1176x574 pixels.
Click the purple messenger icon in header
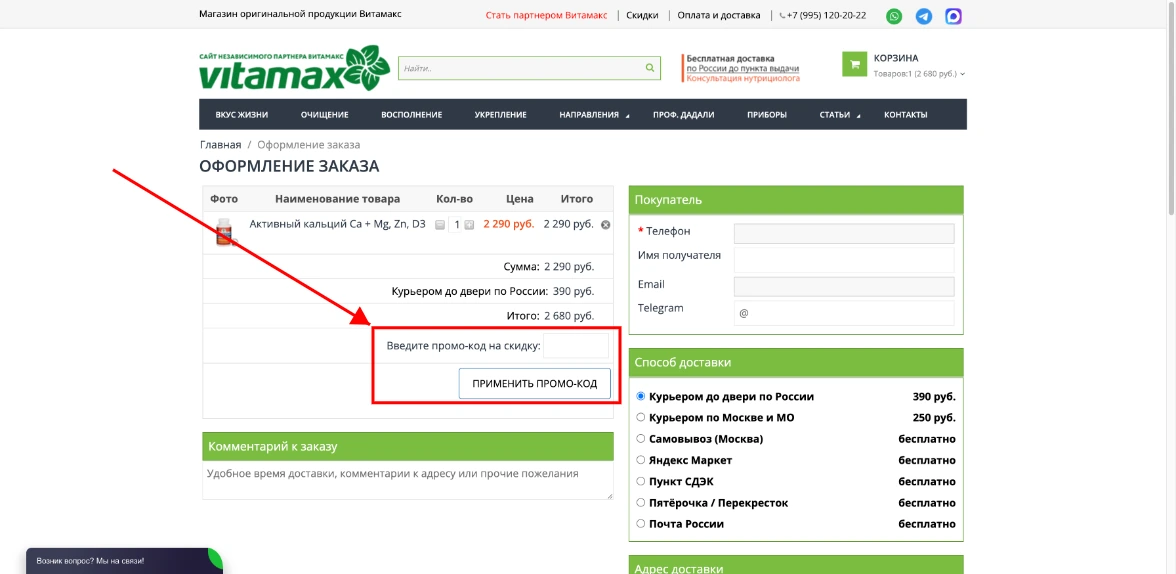[954, 16]
